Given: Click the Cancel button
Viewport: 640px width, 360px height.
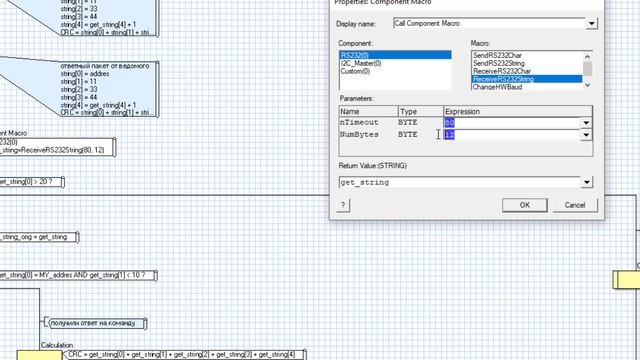Looking at the screenshot, I should [x=575, y=205].
